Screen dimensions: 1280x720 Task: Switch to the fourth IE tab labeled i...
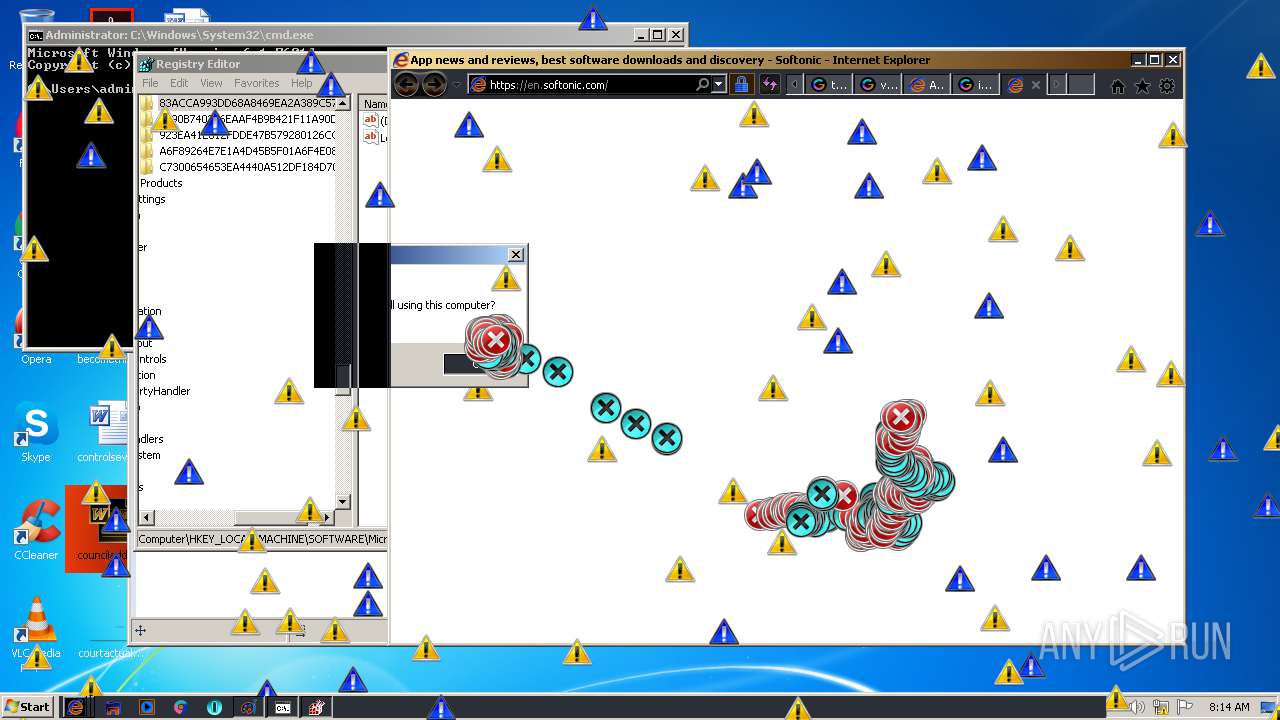click(976, 85)
